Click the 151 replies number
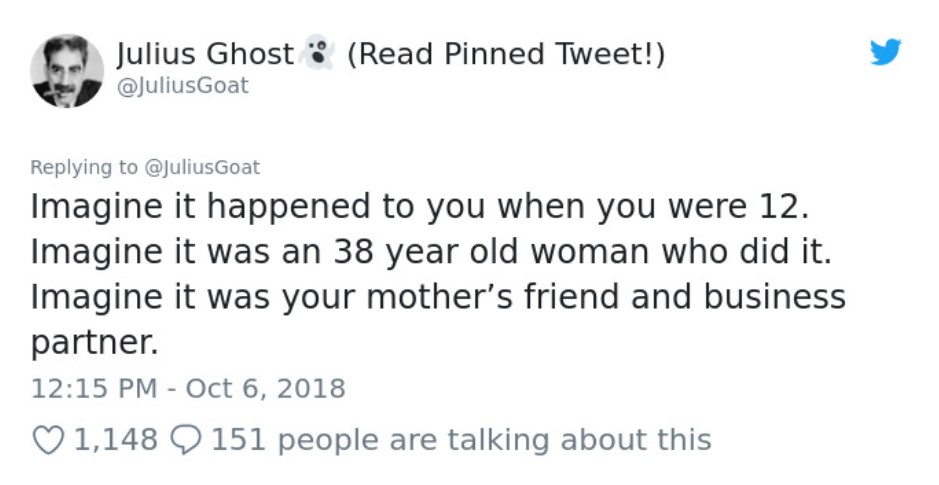939x485 pixels. 238,440
